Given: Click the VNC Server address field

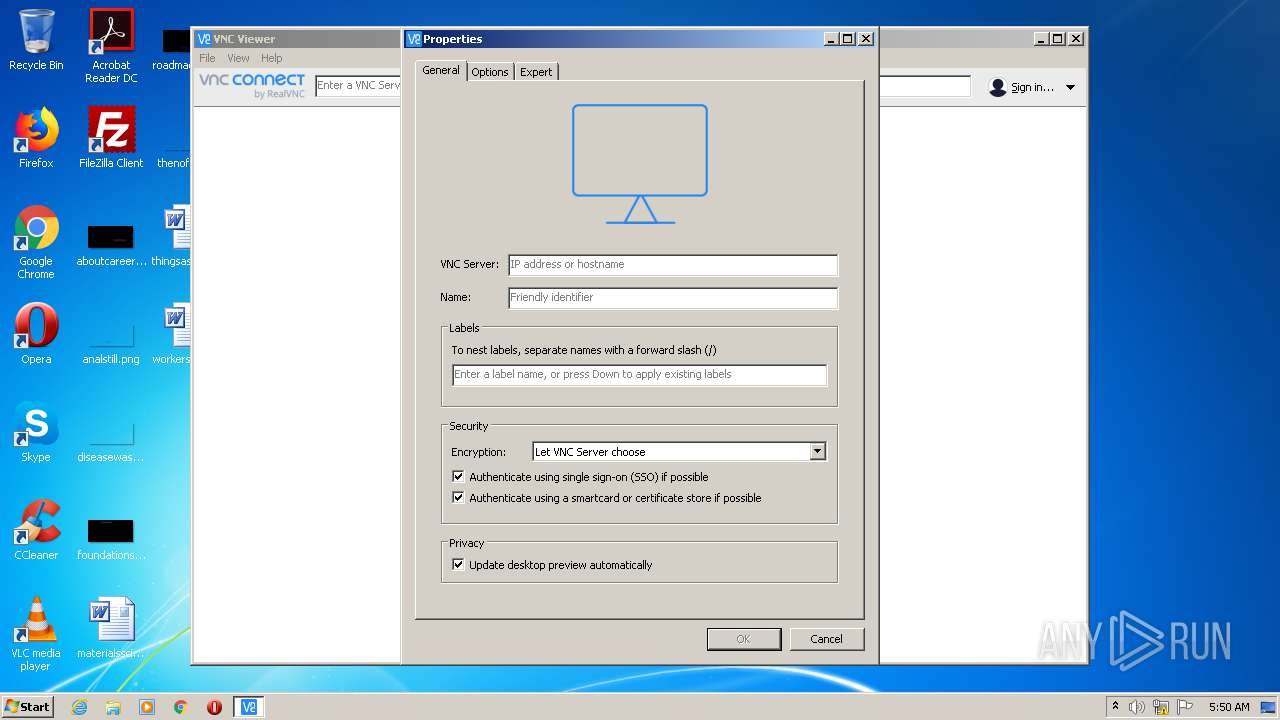Looking at the screenshot, I should [672, 265].
